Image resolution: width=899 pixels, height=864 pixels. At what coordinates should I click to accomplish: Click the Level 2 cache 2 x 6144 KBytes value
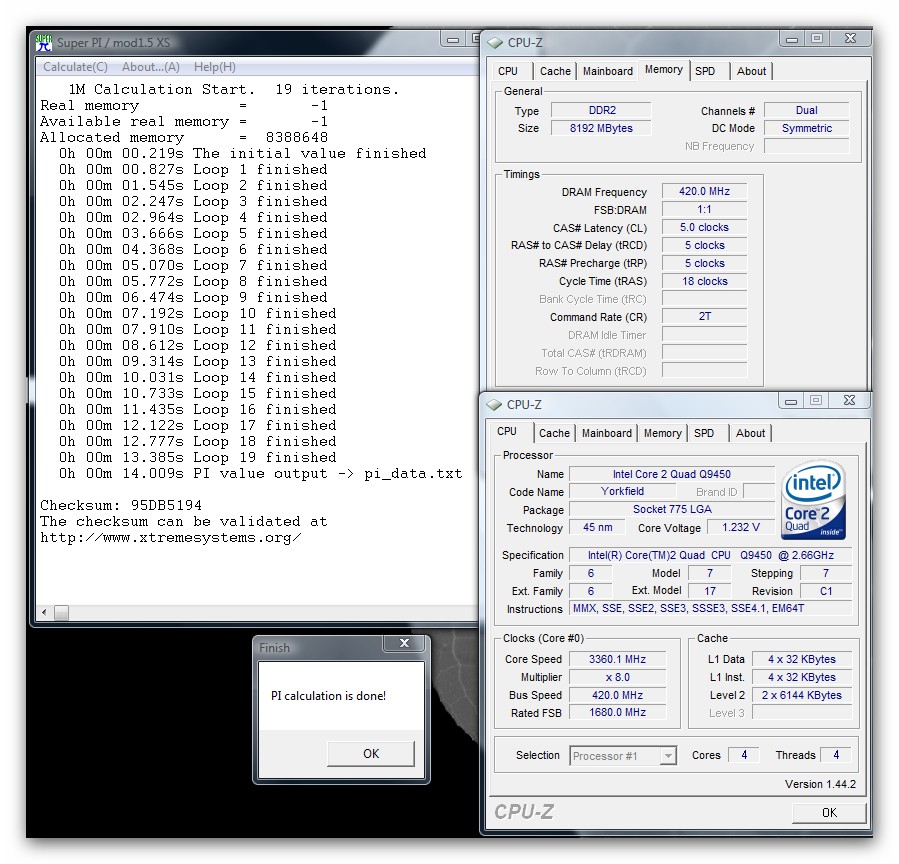[802, 695]
